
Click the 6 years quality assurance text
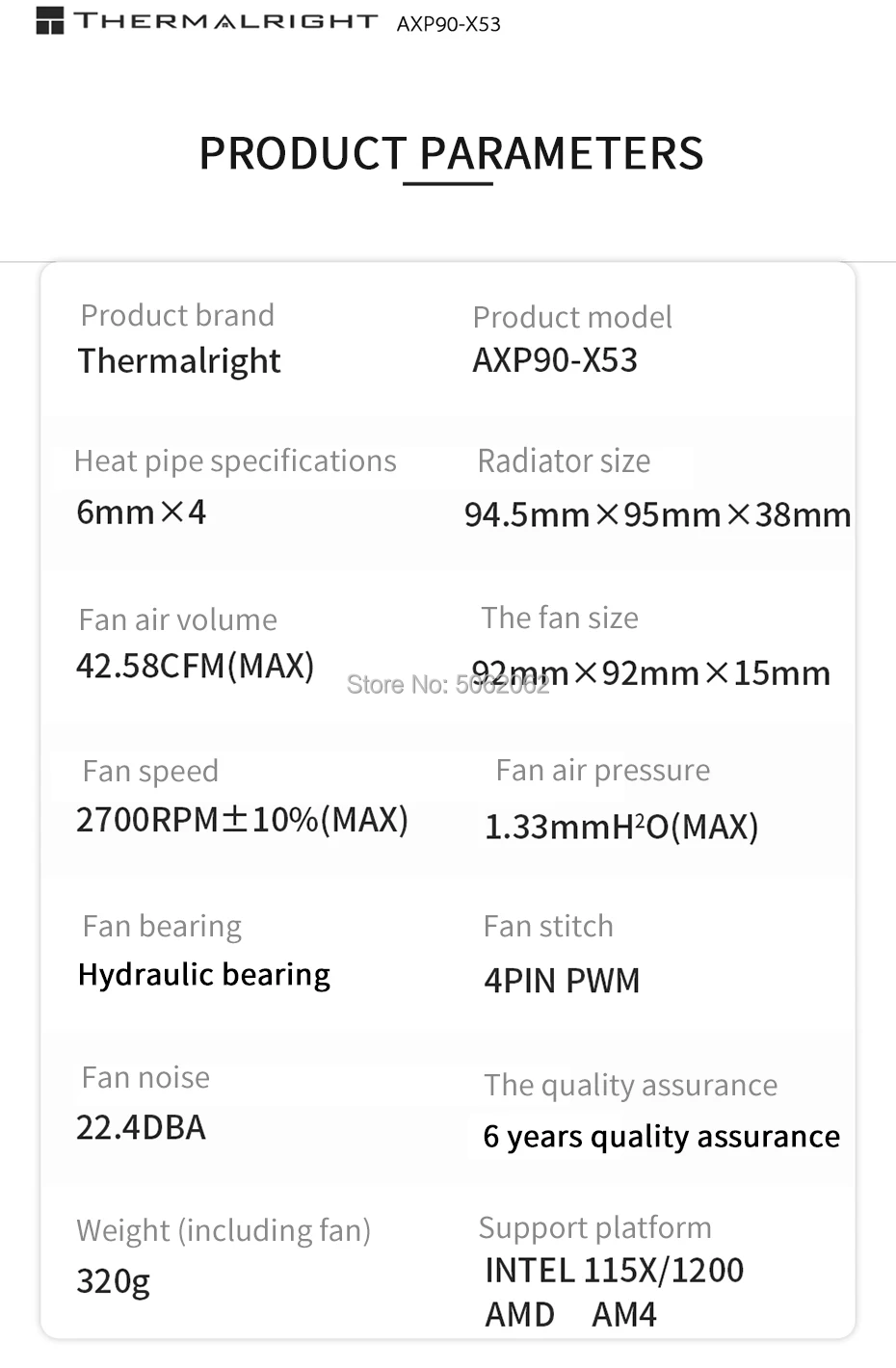pos(661,1137)
